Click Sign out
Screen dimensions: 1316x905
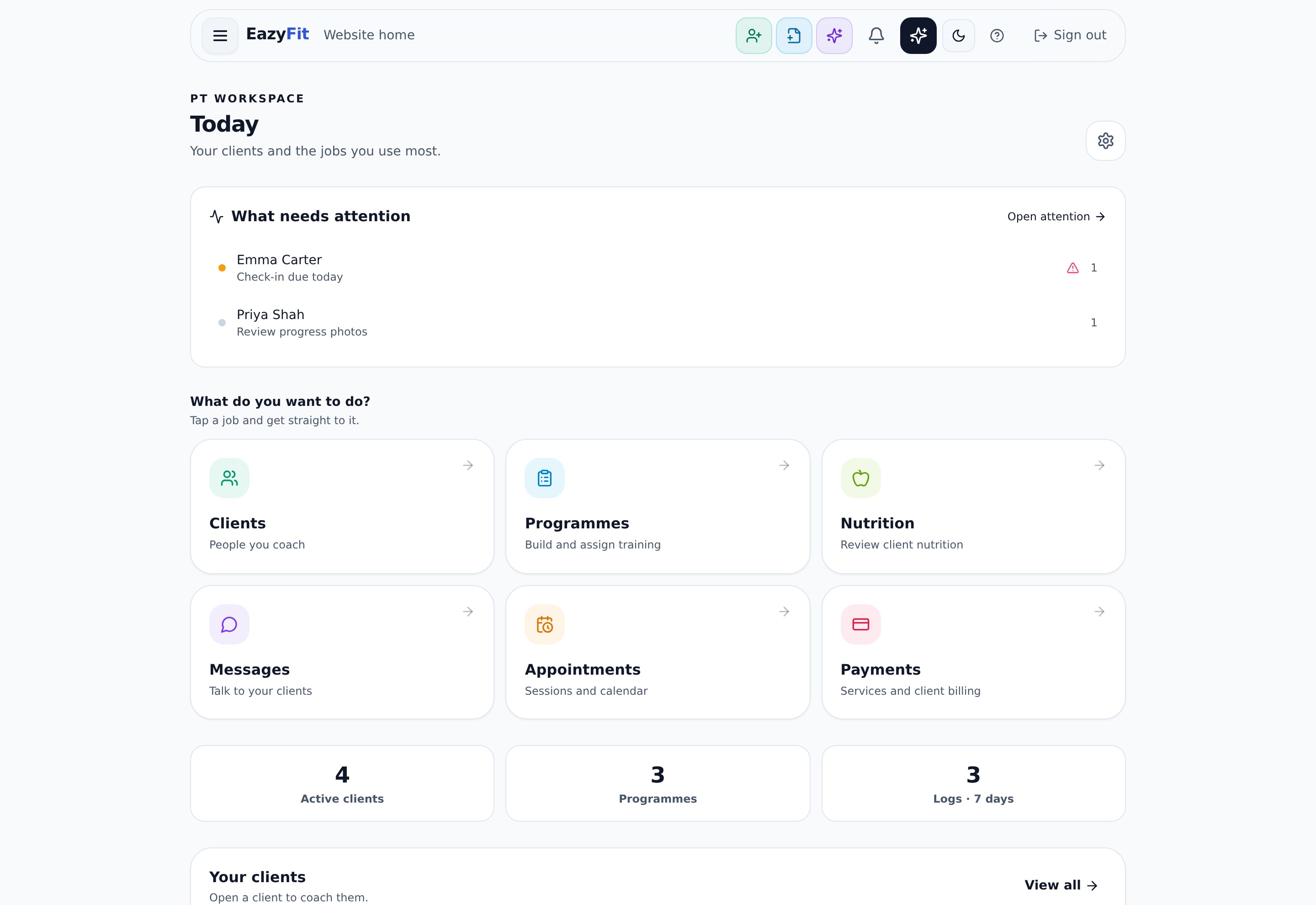tap(1069, 35)
